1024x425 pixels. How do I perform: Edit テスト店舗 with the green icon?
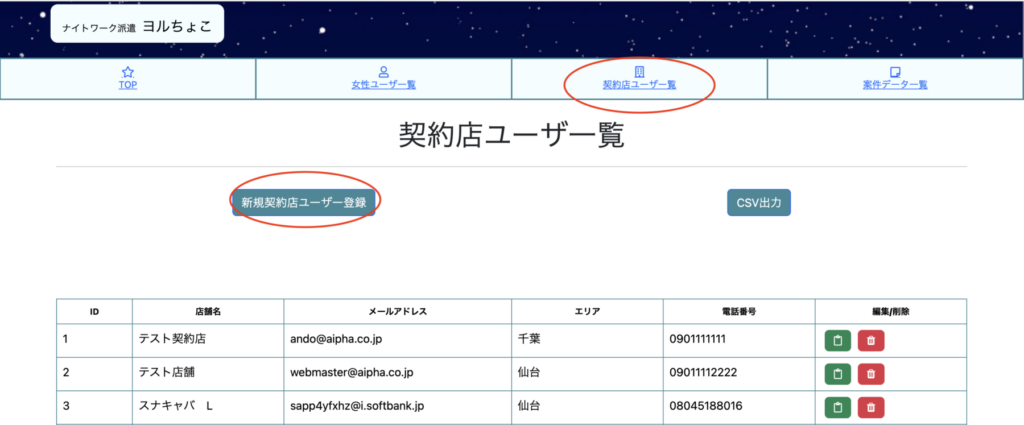pos(838,374)
